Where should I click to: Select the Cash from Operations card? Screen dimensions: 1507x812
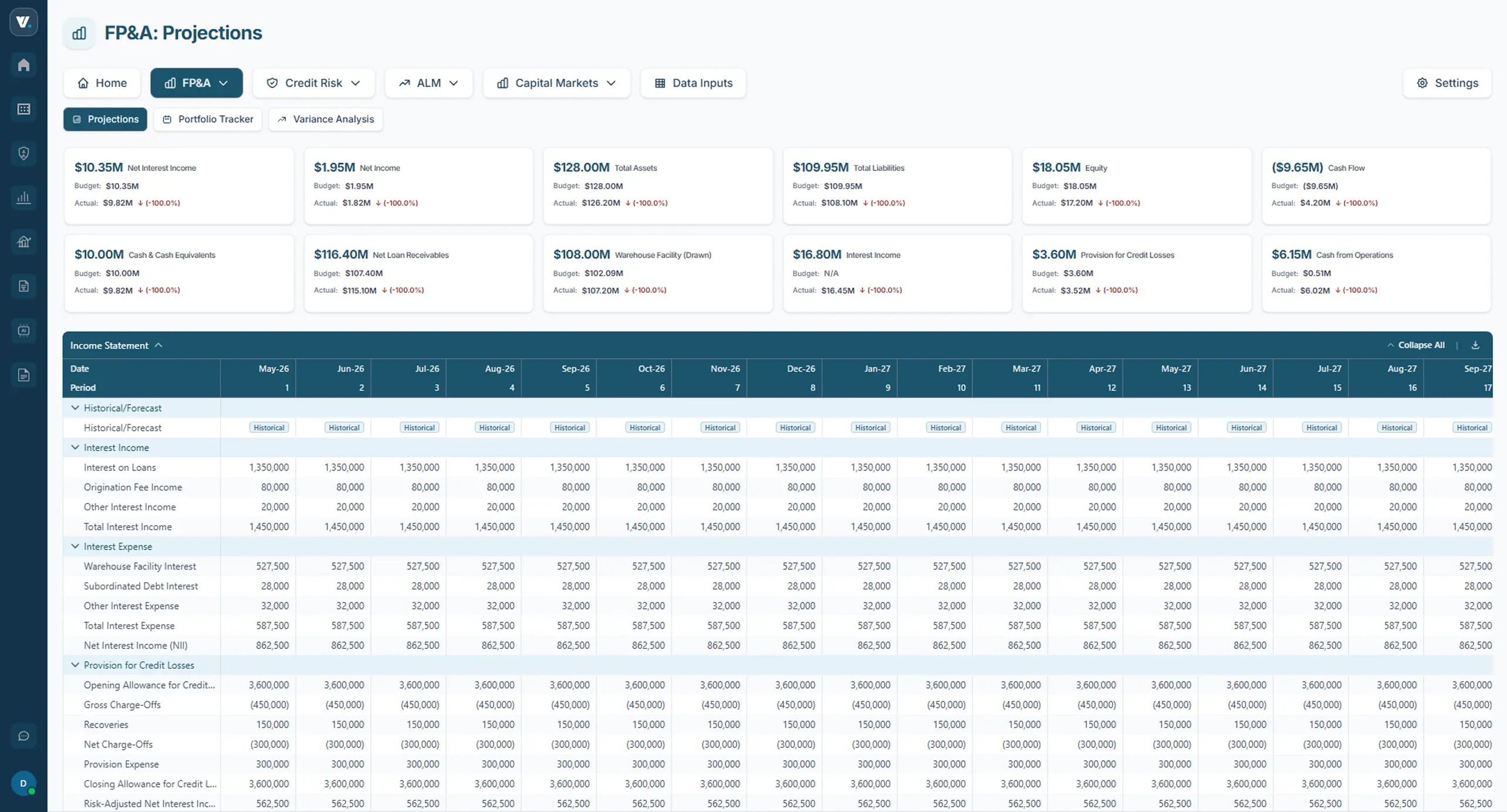(1376, 273)
